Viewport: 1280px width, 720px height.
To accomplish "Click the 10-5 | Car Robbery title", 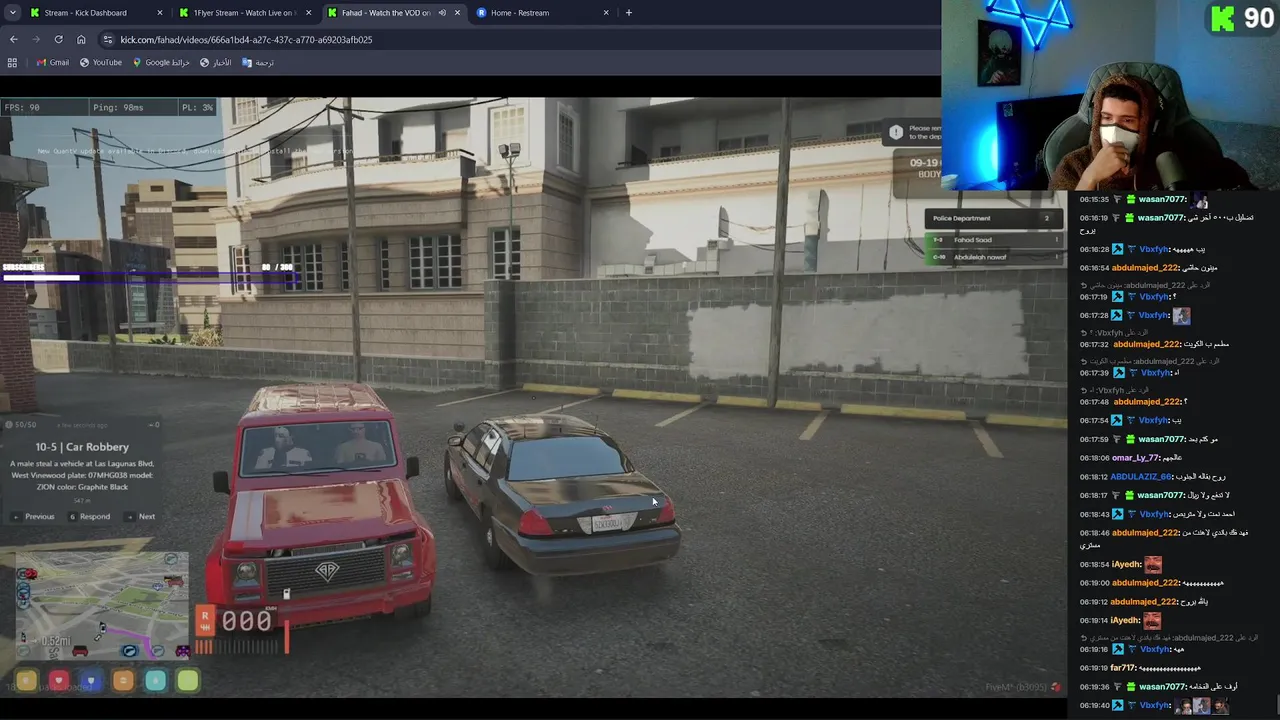I will (82, 447).
